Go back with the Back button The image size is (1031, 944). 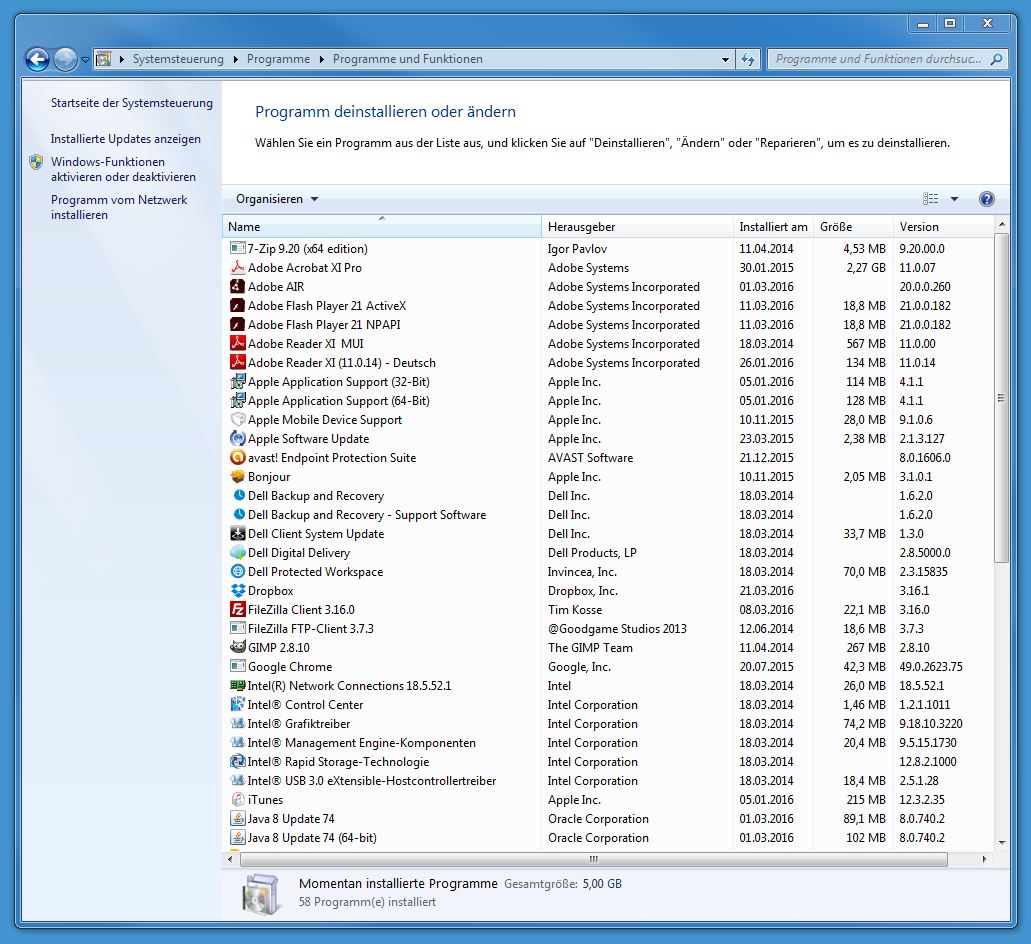37,59
